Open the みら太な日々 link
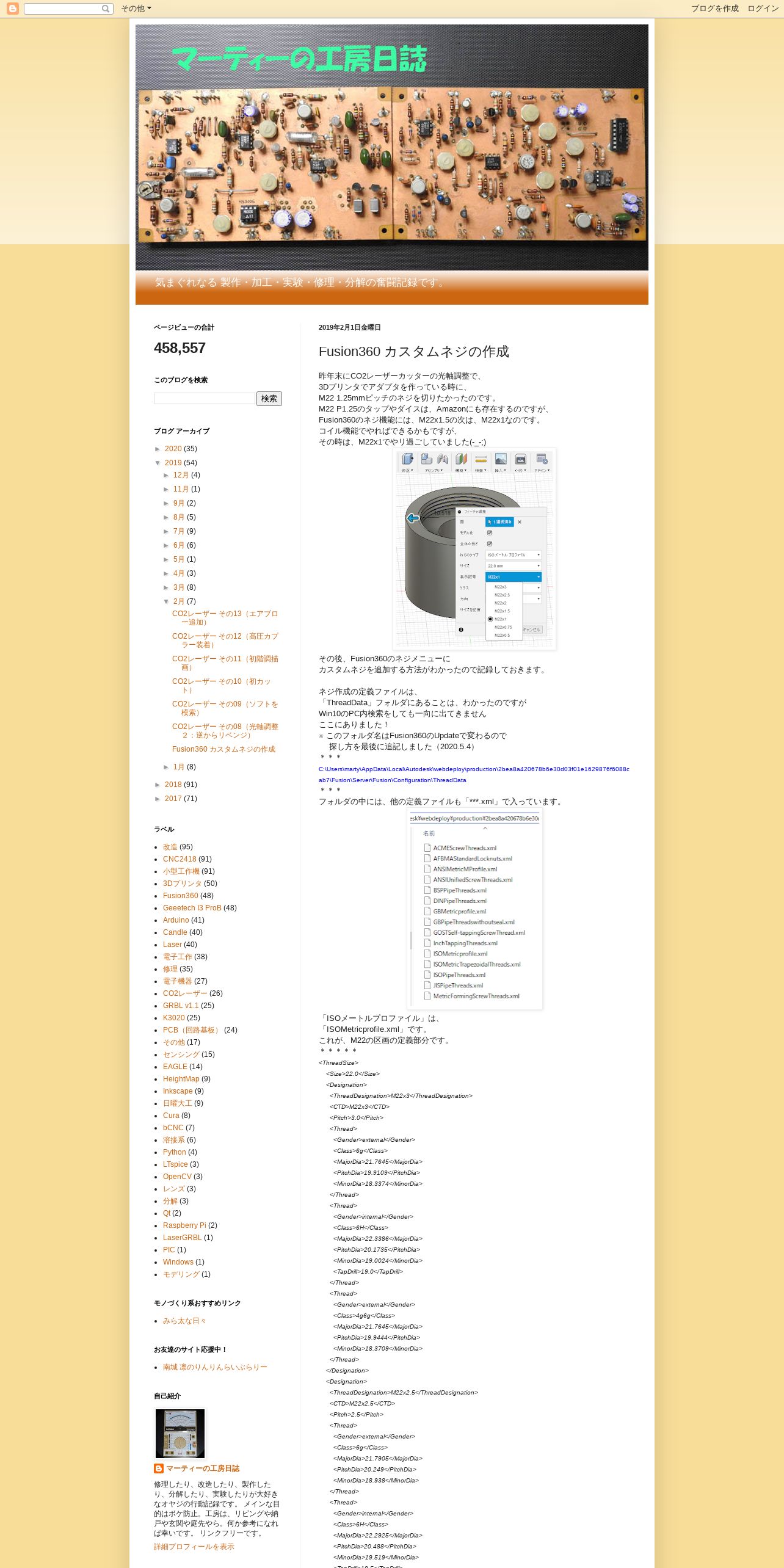 point(185,1321)
